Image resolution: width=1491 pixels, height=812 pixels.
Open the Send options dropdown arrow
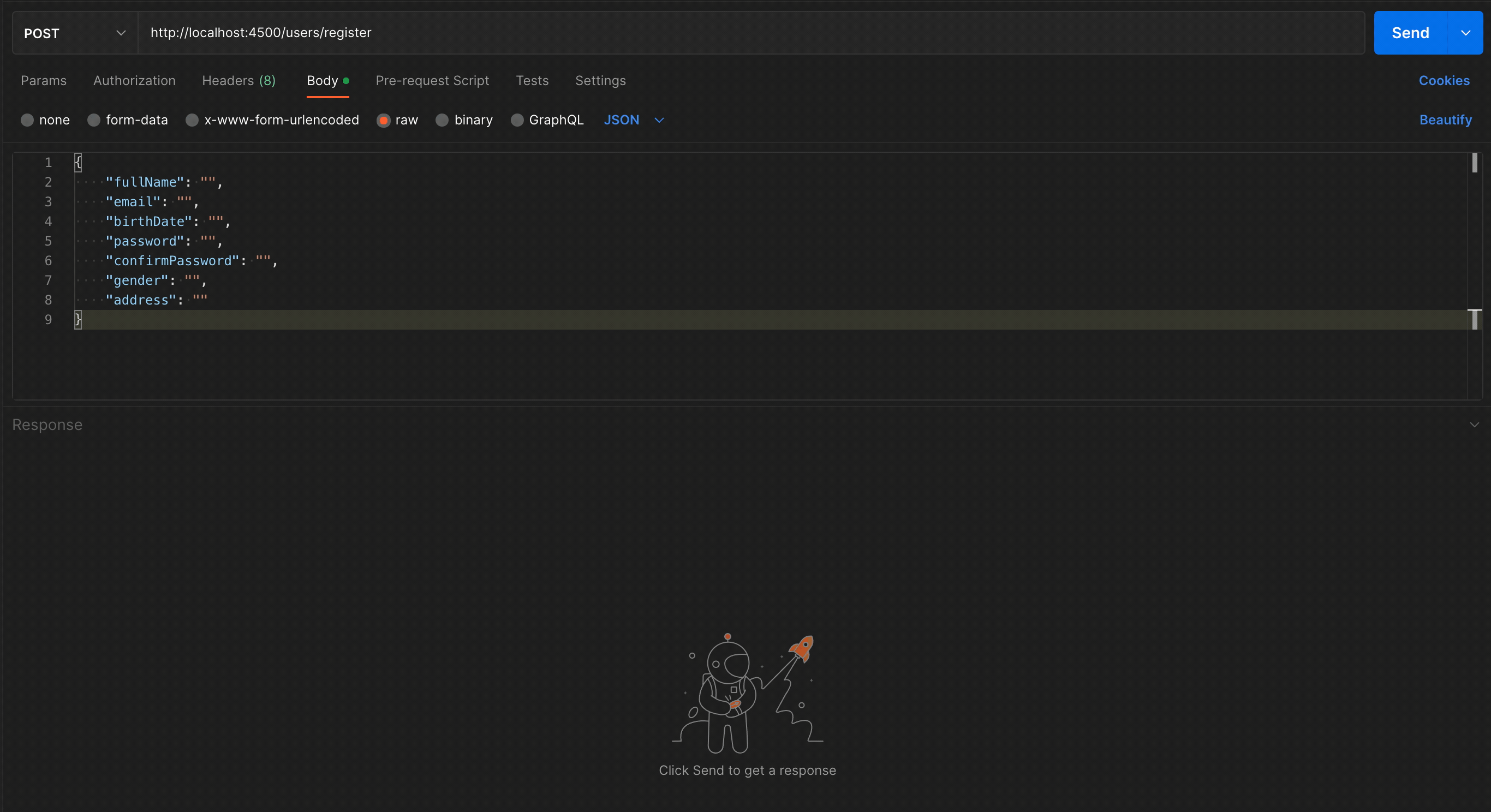[x=1465, y=33]
